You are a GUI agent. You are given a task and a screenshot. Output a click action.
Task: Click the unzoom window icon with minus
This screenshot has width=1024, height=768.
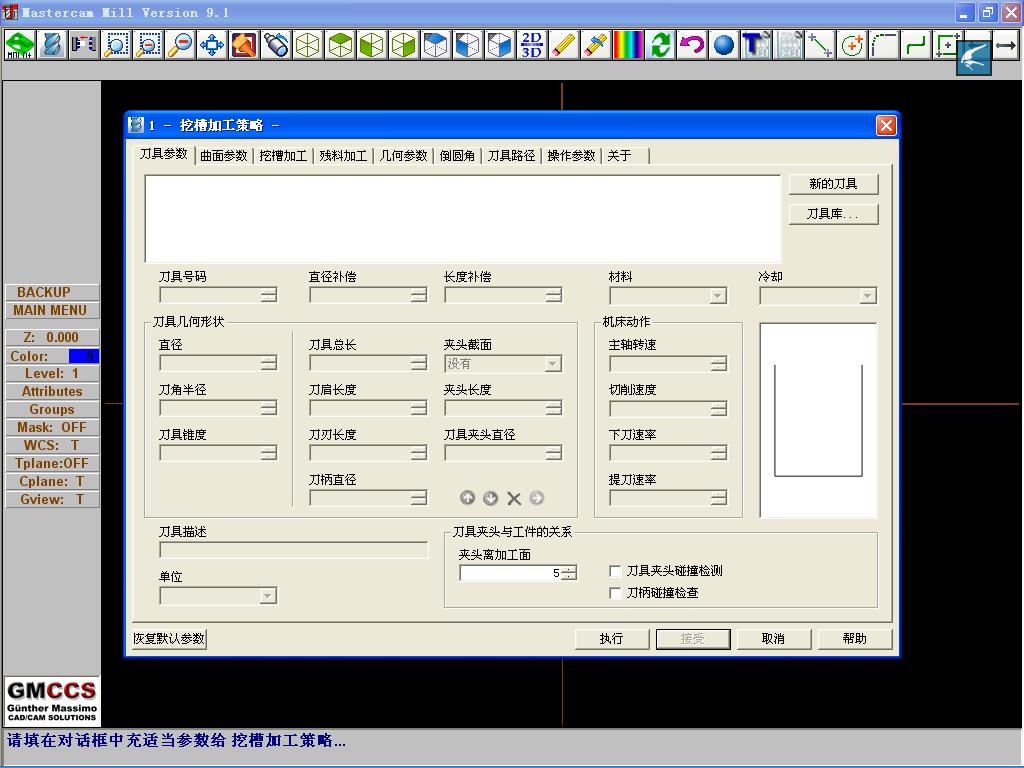click(148, 45)
